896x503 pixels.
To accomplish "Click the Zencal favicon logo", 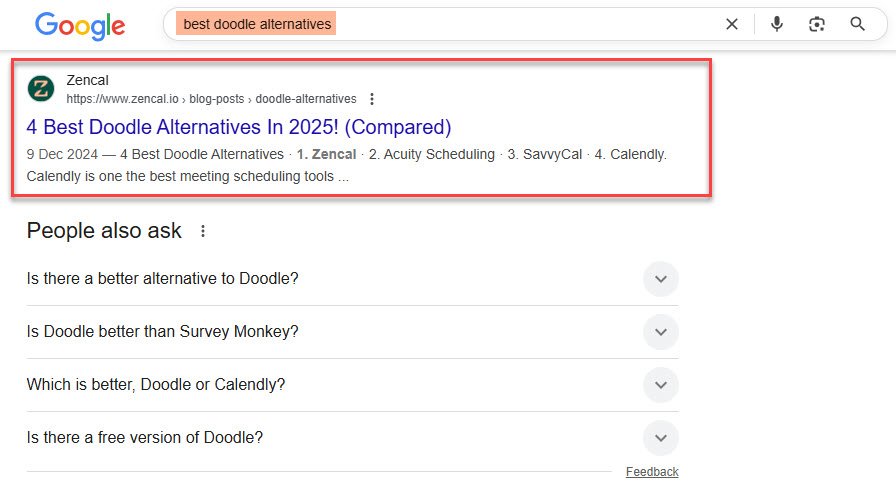I will pos(41,89).
